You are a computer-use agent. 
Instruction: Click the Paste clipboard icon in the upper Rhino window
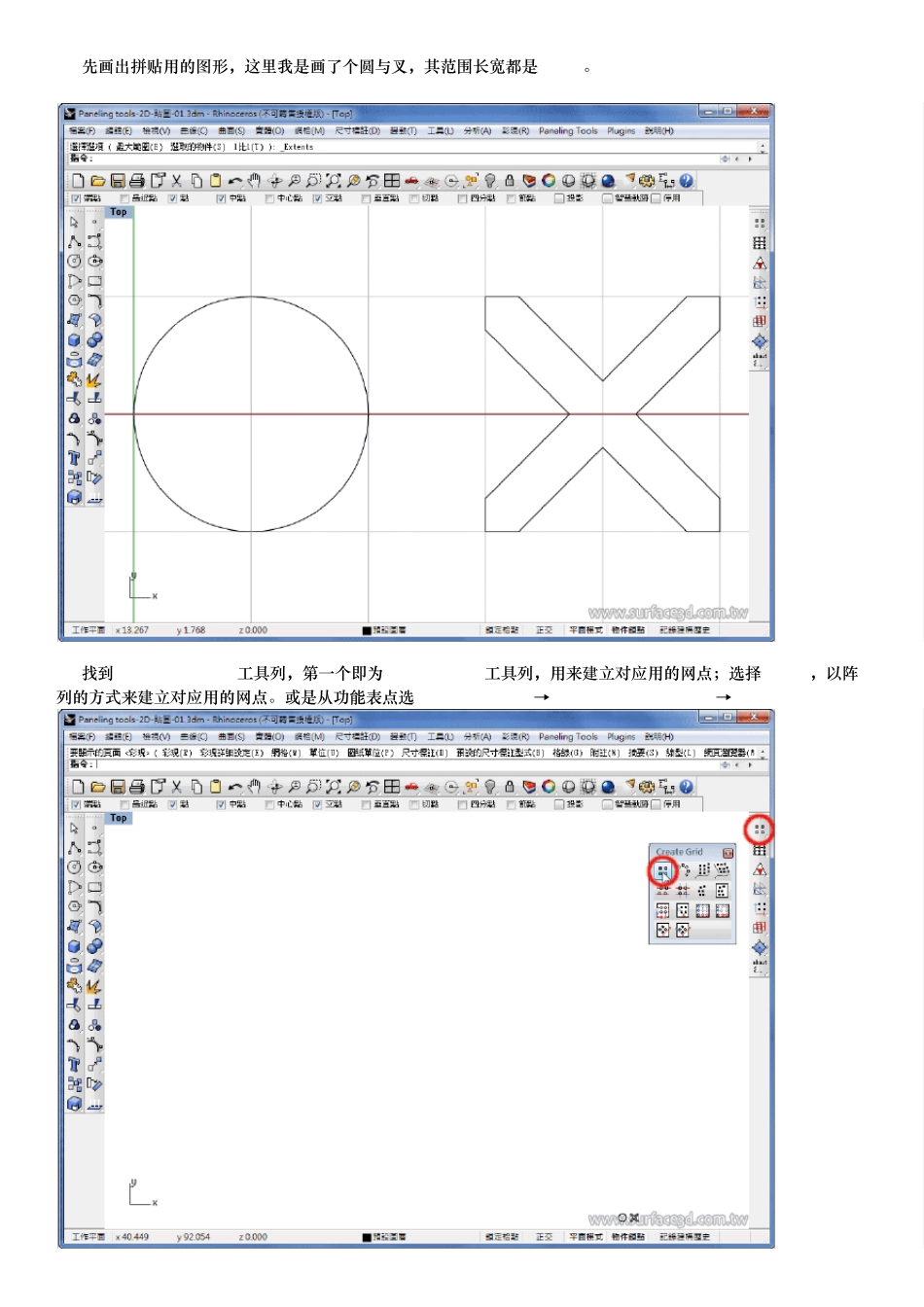pos(216,181)
